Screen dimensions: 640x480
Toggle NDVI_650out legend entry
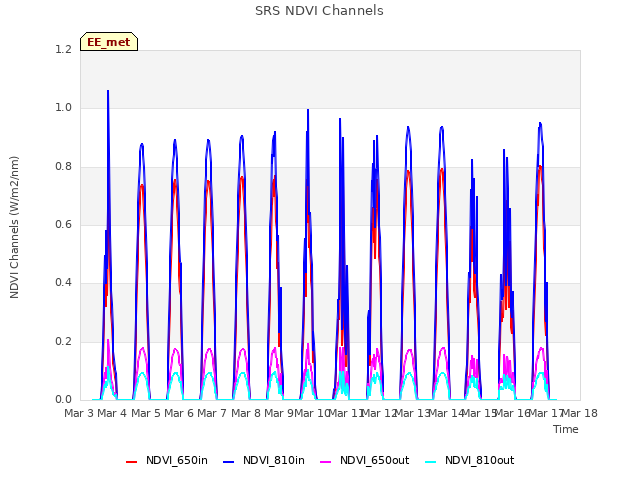(x=364, y=461)
